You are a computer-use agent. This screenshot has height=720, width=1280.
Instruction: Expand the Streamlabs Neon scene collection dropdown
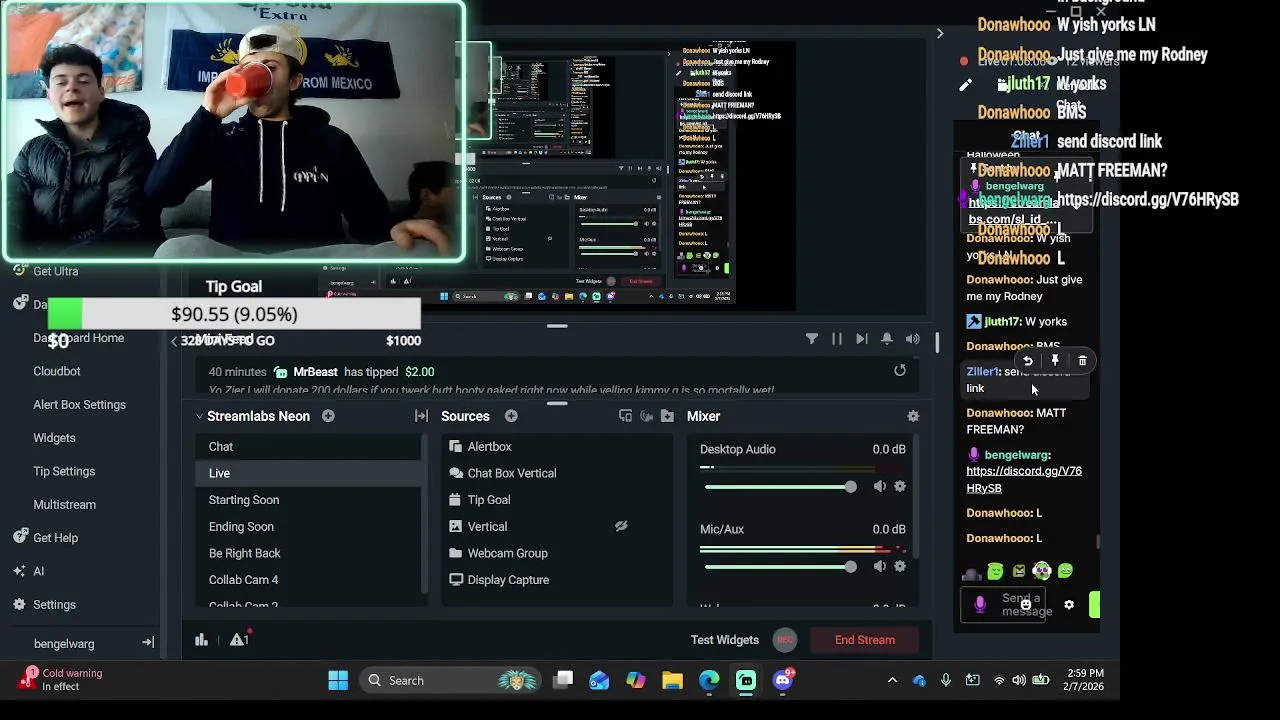click(199, 416)
